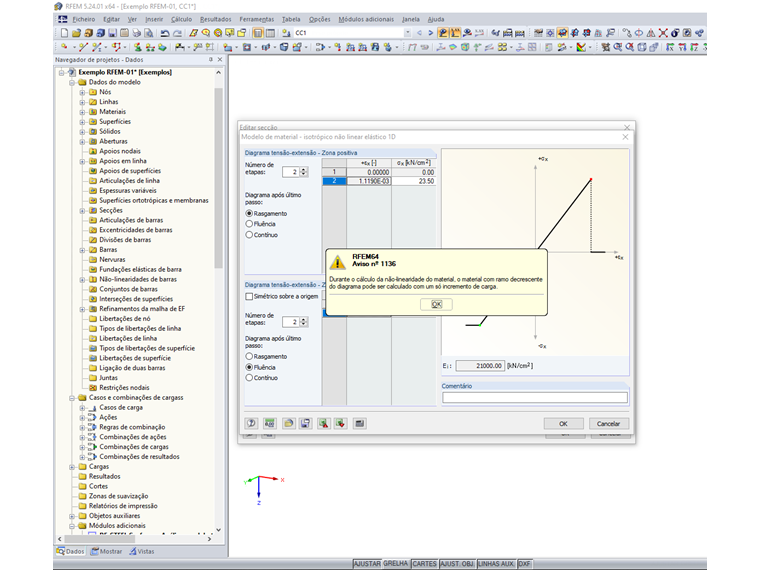
Task: Expand the Casos de carga node
Action: click(82, 408)
